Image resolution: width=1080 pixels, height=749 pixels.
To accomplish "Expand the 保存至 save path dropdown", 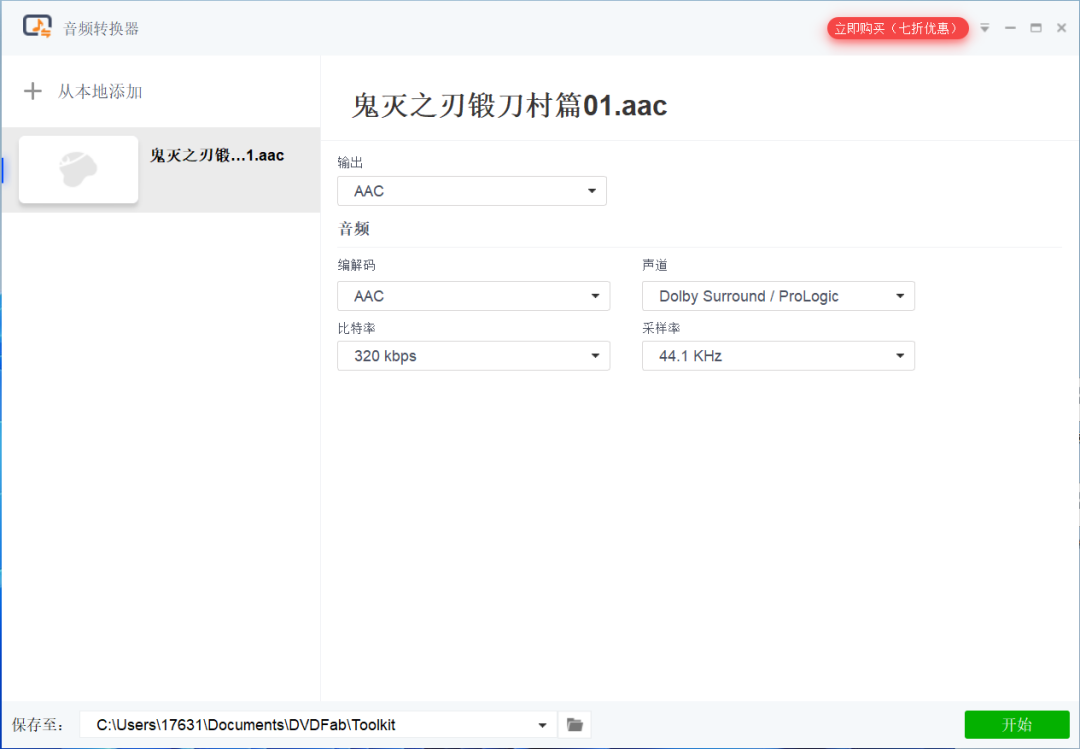I will click(x=542, y=724).
